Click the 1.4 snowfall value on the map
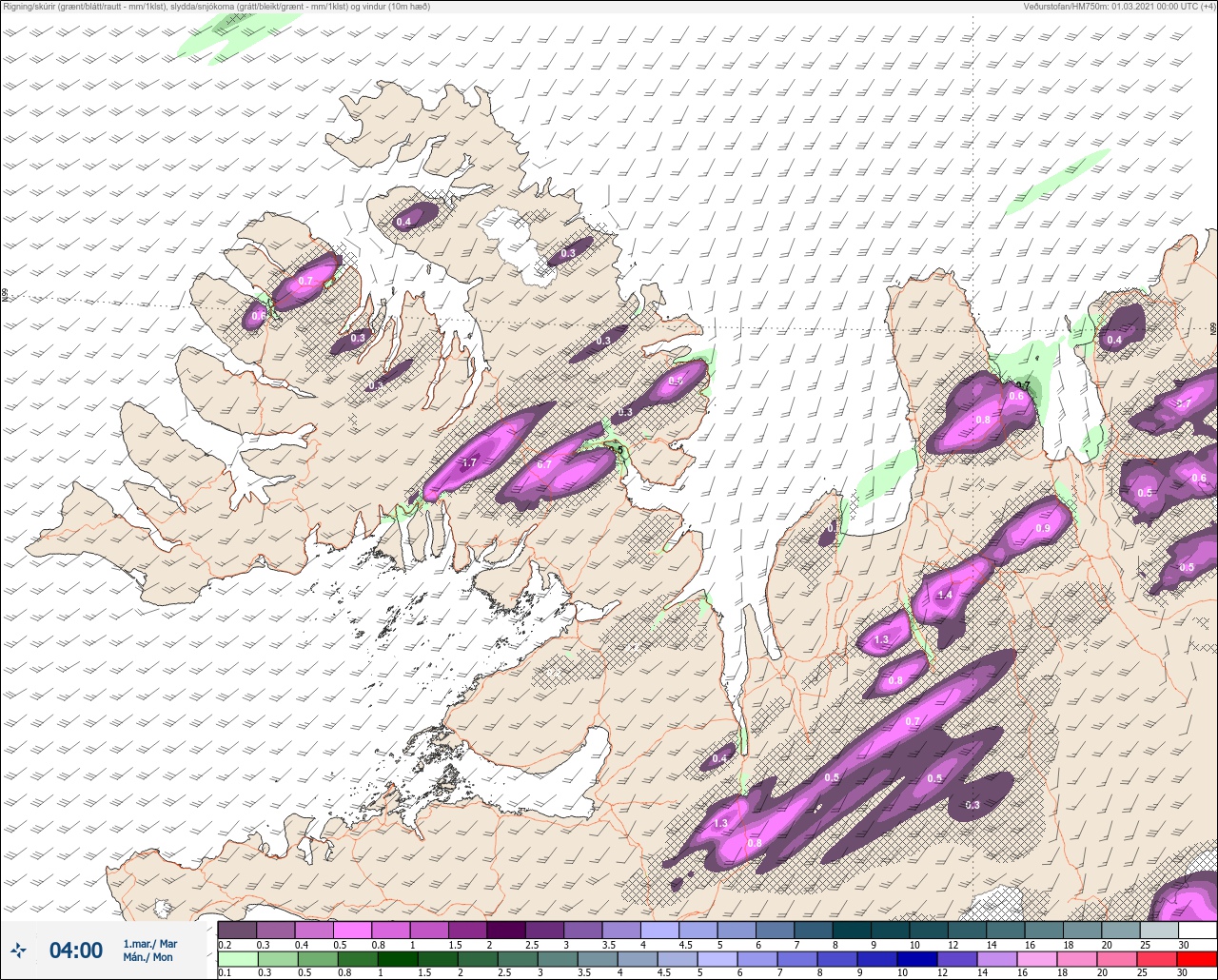The width and height of the screenshot is (1218, 980). [945, 595]
